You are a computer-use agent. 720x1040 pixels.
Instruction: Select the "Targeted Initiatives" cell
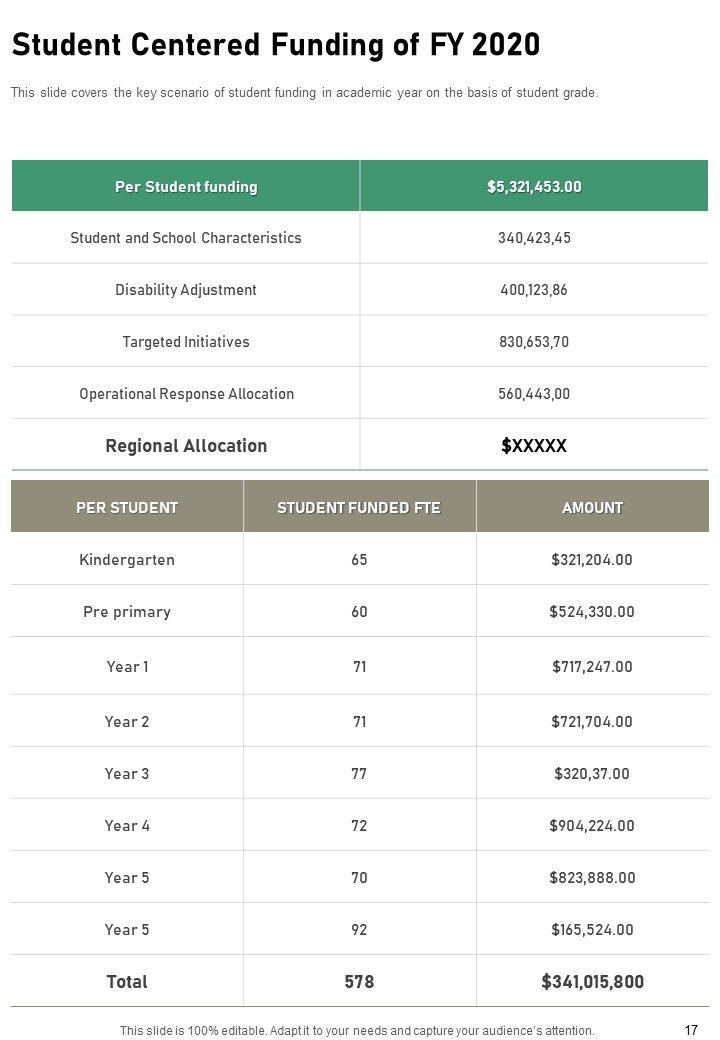186,342
